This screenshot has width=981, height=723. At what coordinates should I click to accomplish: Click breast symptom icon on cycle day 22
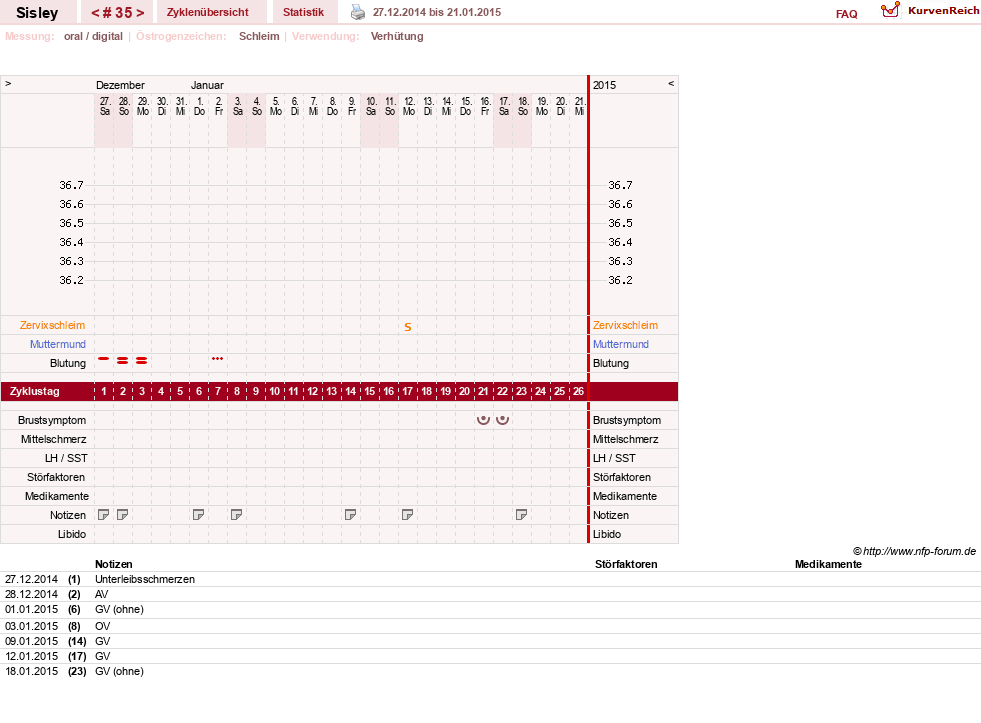click(502, 420)
